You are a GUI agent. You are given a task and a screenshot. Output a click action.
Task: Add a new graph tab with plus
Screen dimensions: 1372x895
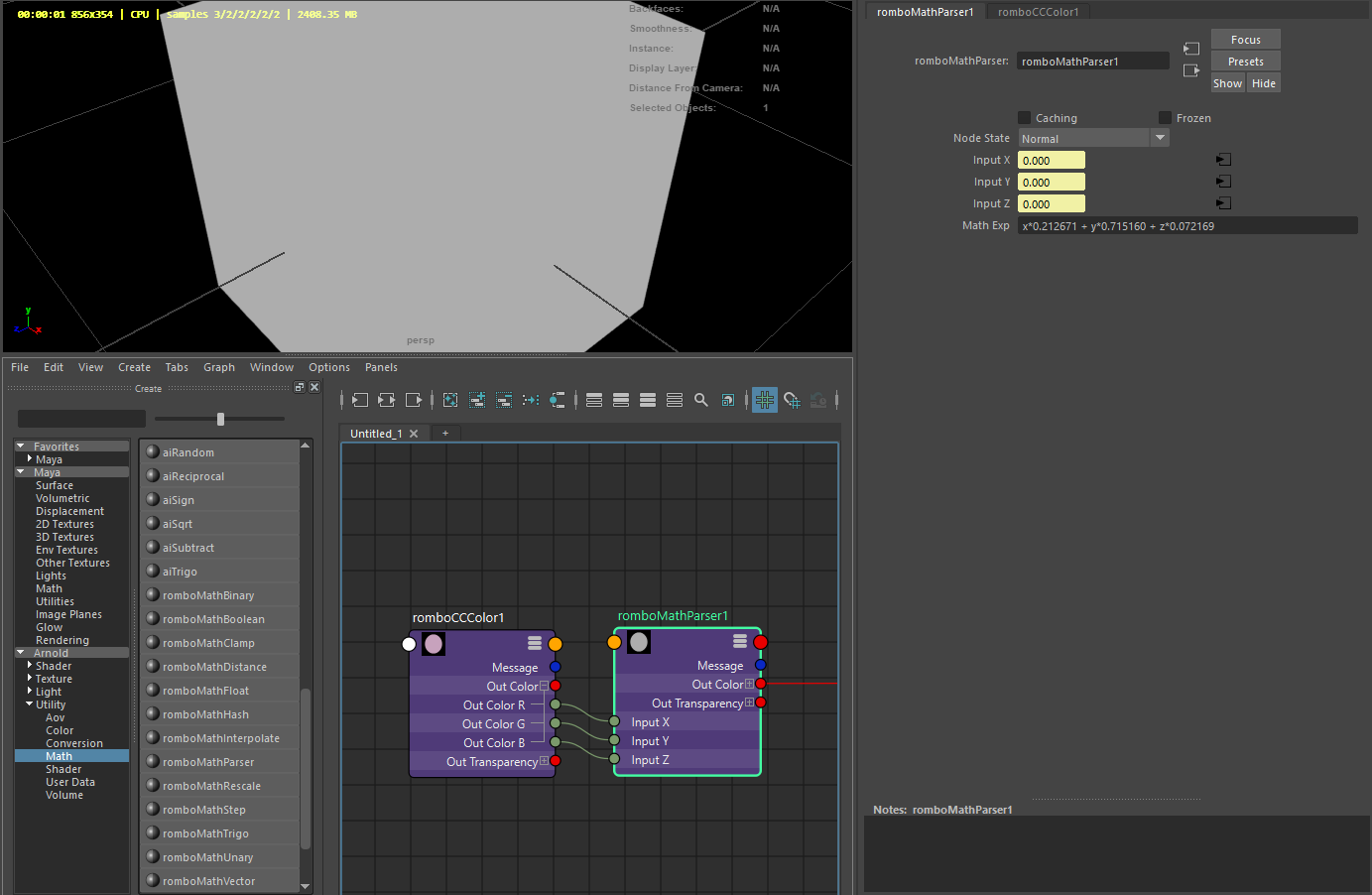445,434
